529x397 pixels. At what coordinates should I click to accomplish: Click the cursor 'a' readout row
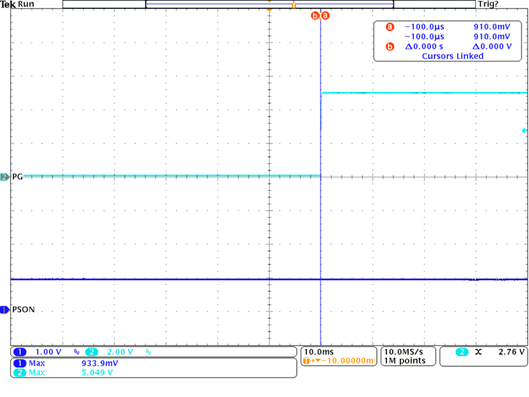(x=448, y=27)
